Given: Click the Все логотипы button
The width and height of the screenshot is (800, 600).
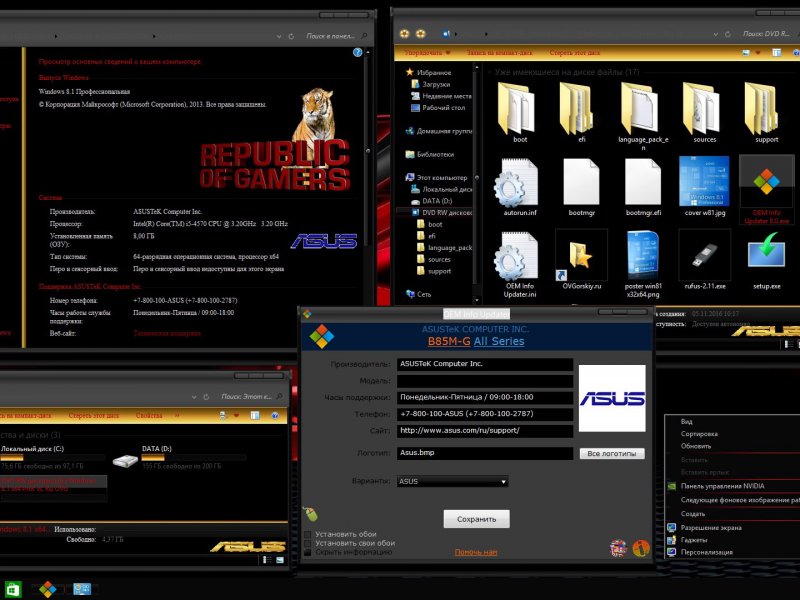Looking at the screenshot, I should (612, 453).
